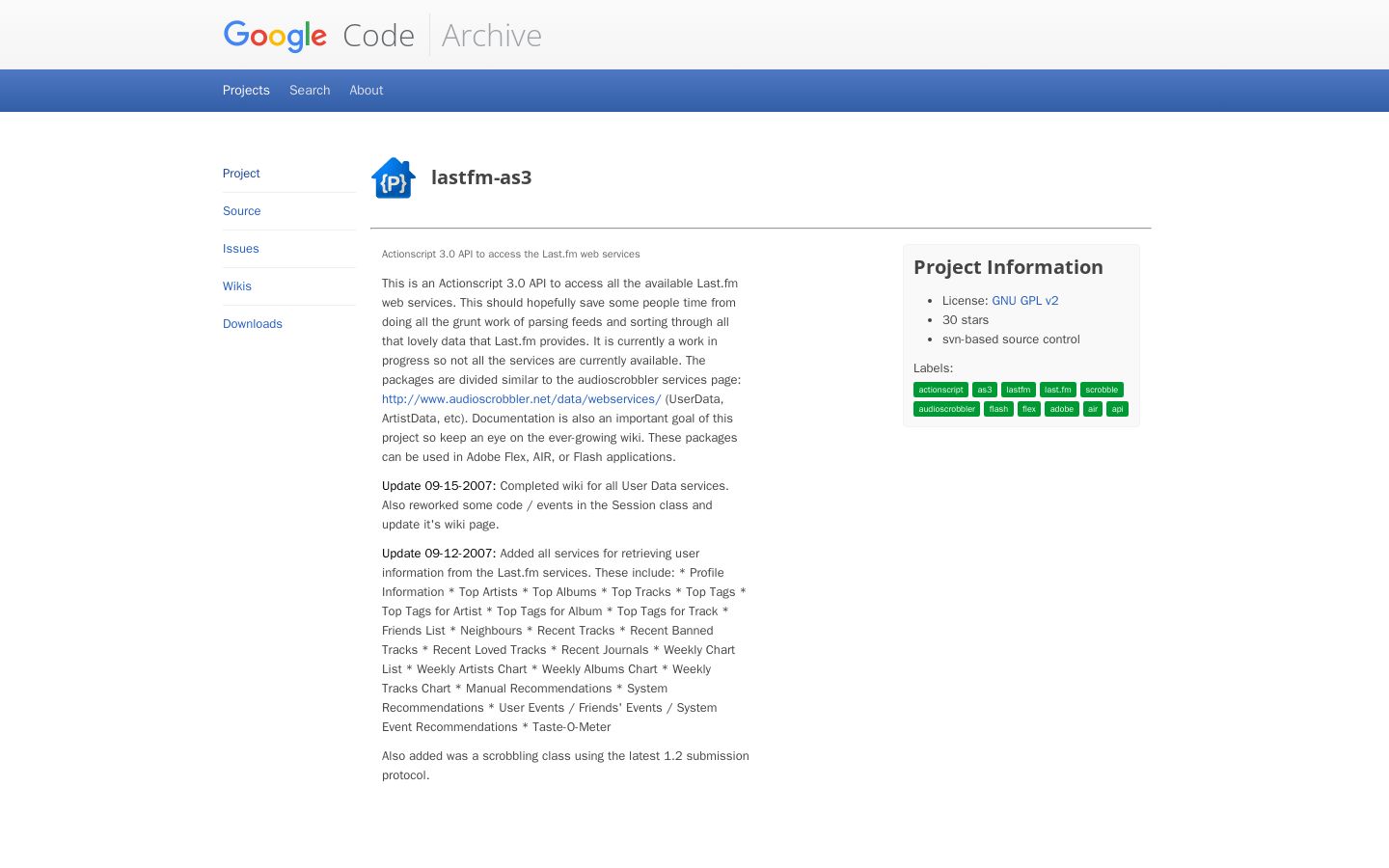Click the 'Also added was a scrobbling class' paragraph
This screenshot has height=868, width=1389.
tap(565, 766)
